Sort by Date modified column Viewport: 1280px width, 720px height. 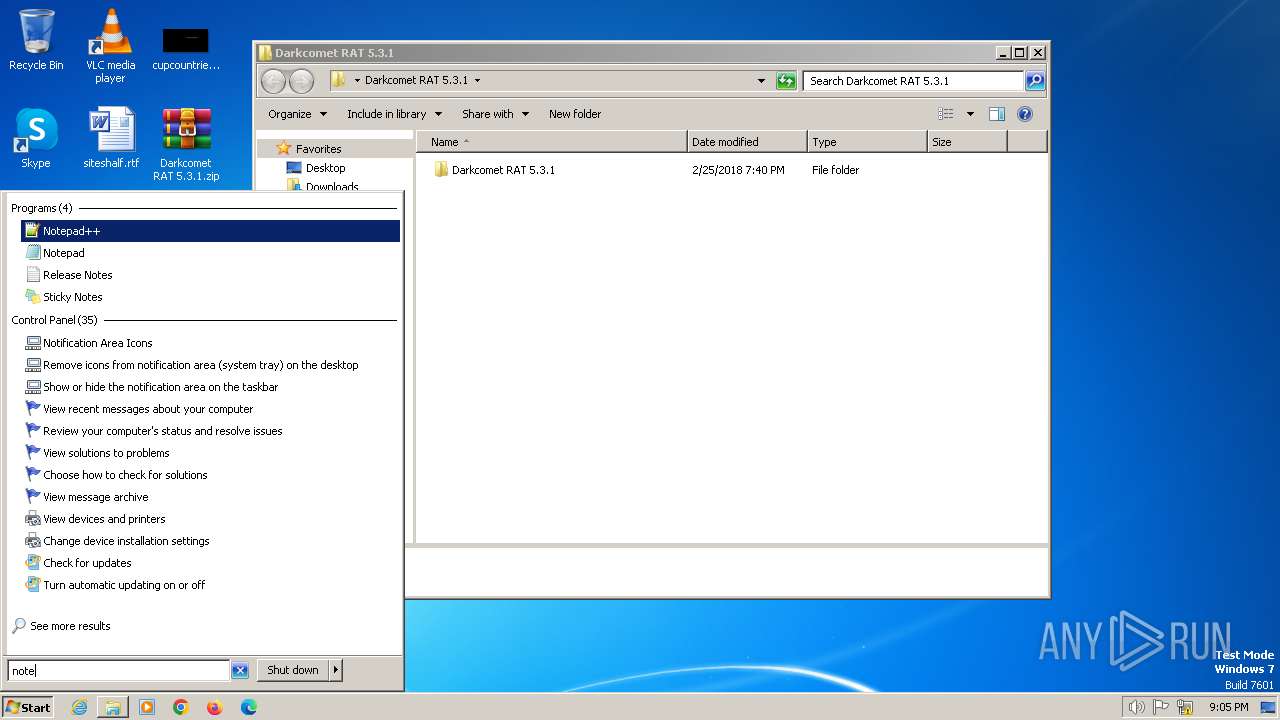click(x=747, y=142)
